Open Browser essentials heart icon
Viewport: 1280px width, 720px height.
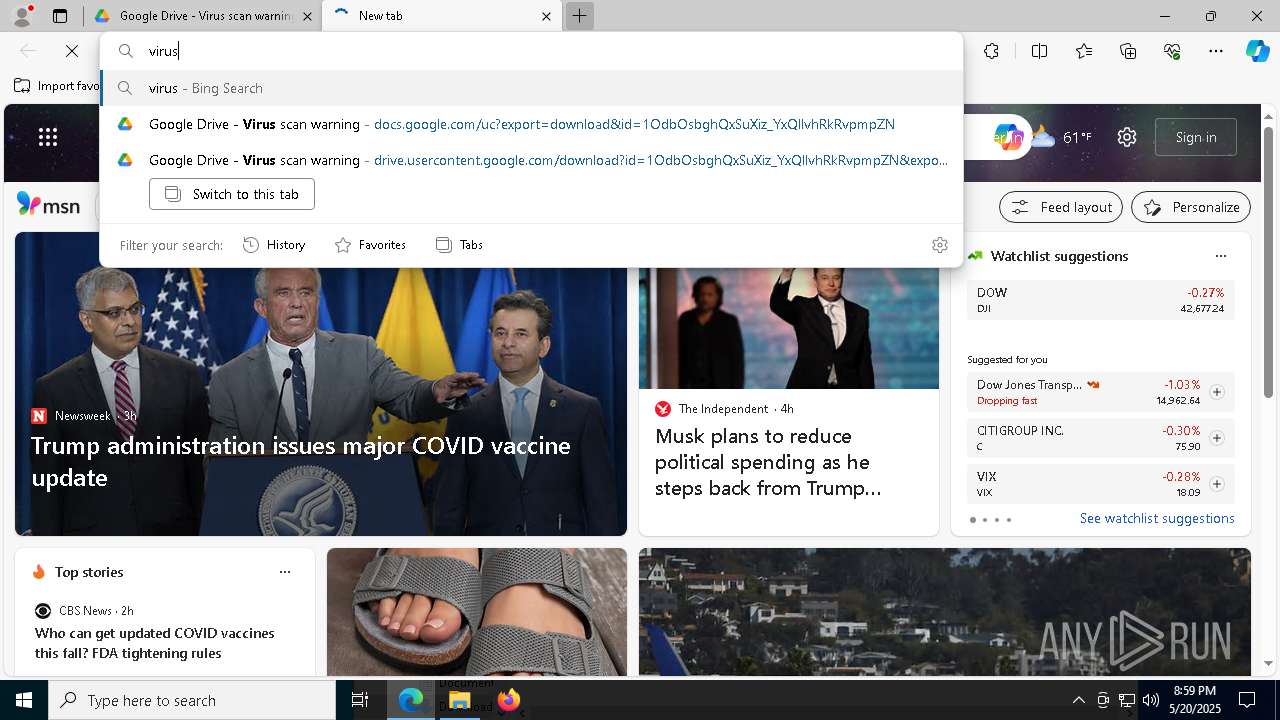click(x=1172, y=51)
